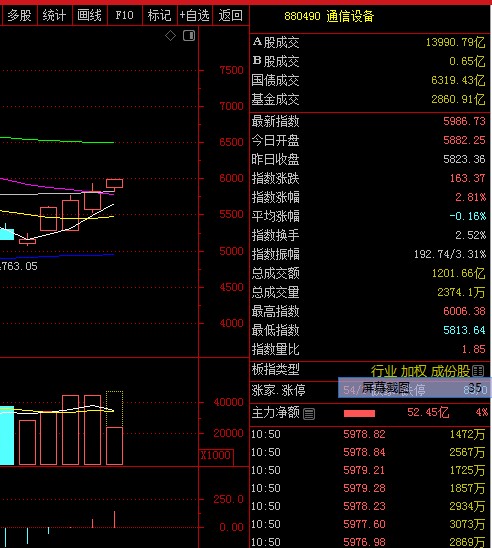
Task: Open the 多股 multi-stock view
Action: pyautogui.click(x=19, y=15)
